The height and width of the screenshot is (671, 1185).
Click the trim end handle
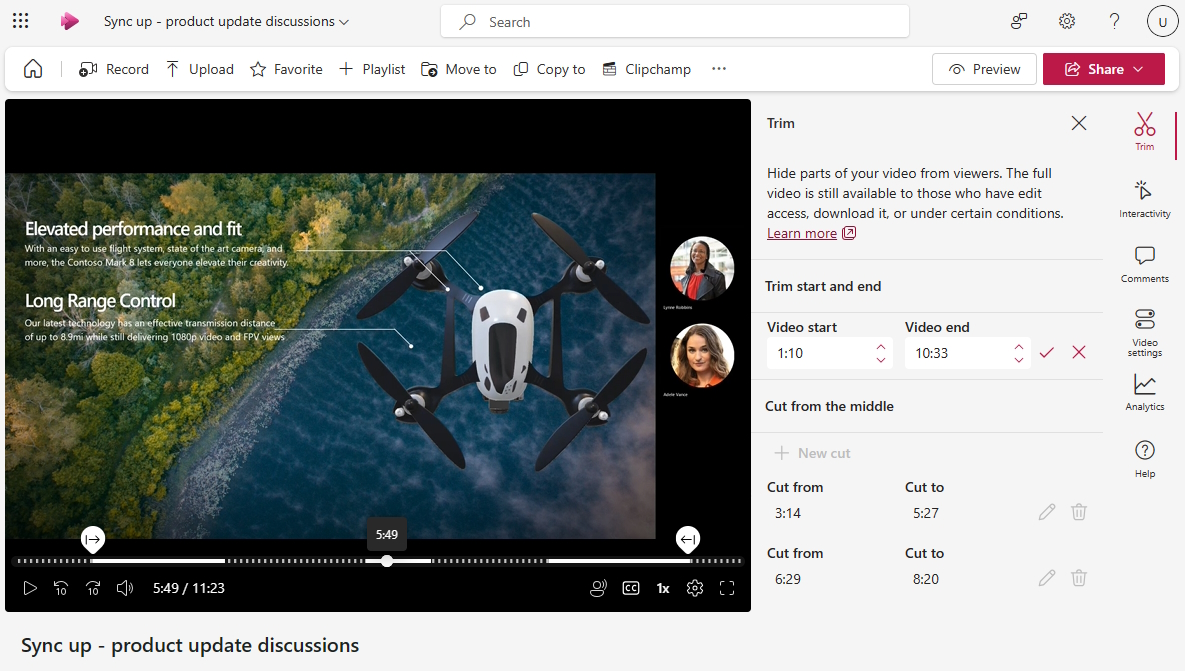(688, 540)
